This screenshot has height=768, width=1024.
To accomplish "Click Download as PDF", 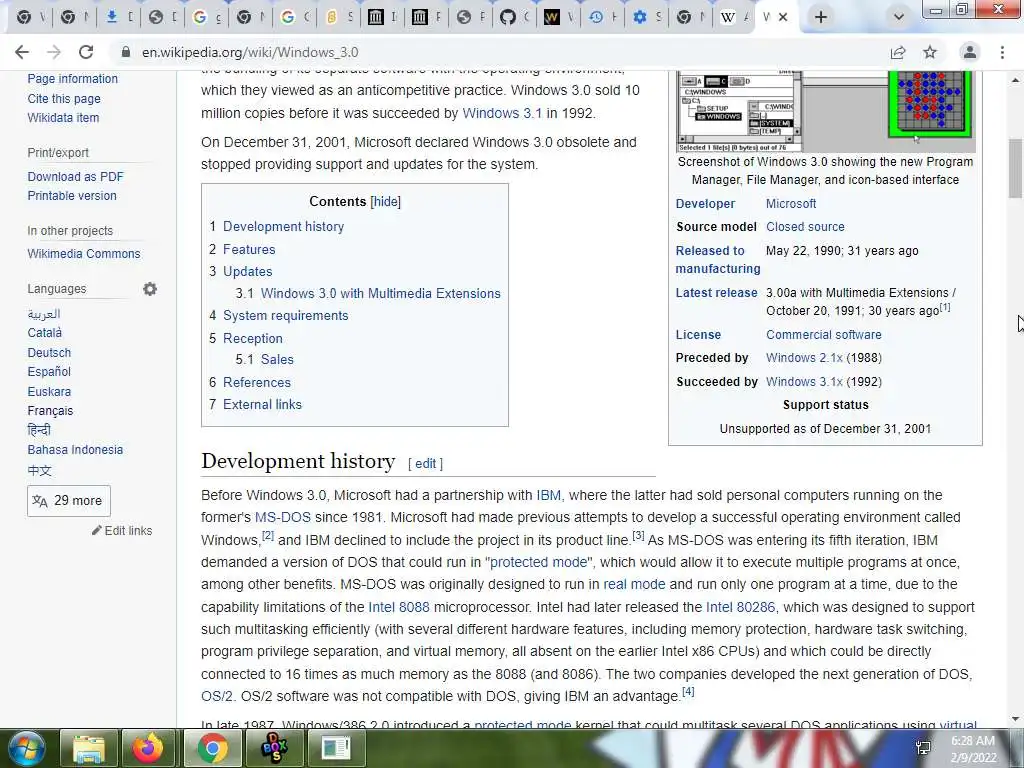I will (75, 177).
